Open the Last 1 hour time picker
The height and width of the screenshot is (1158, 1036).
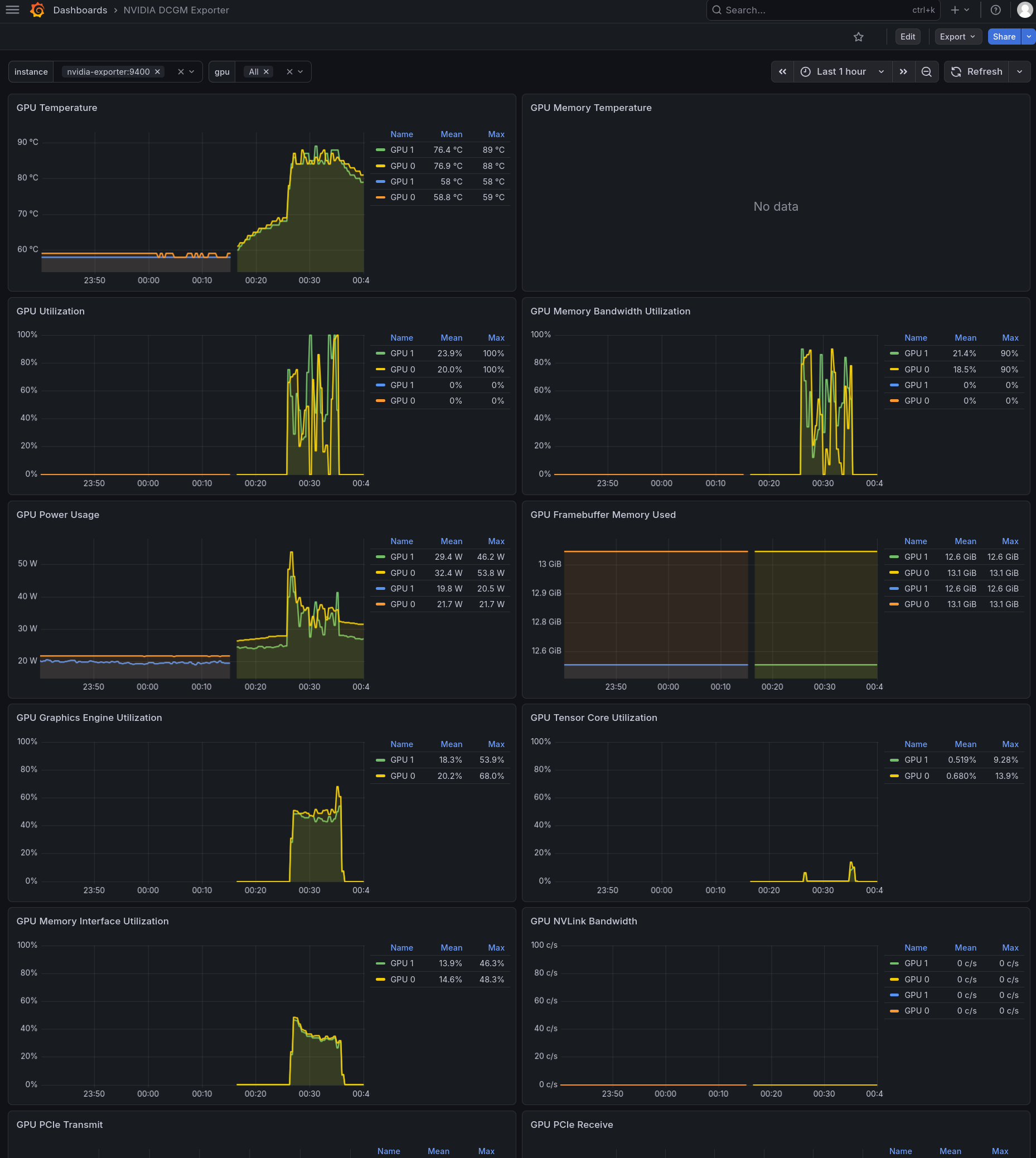pos(842,72)
